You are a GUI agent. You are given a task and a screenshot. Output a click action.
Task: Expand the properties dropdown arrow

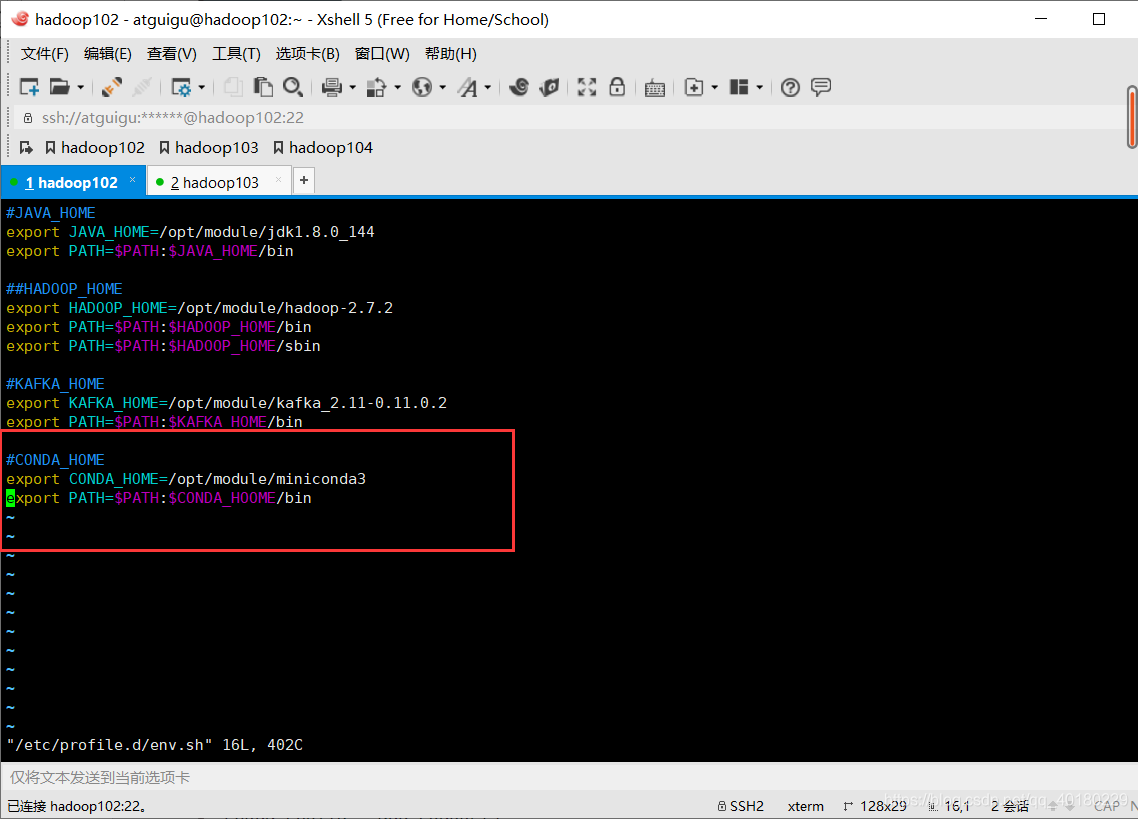click(202, 88)
